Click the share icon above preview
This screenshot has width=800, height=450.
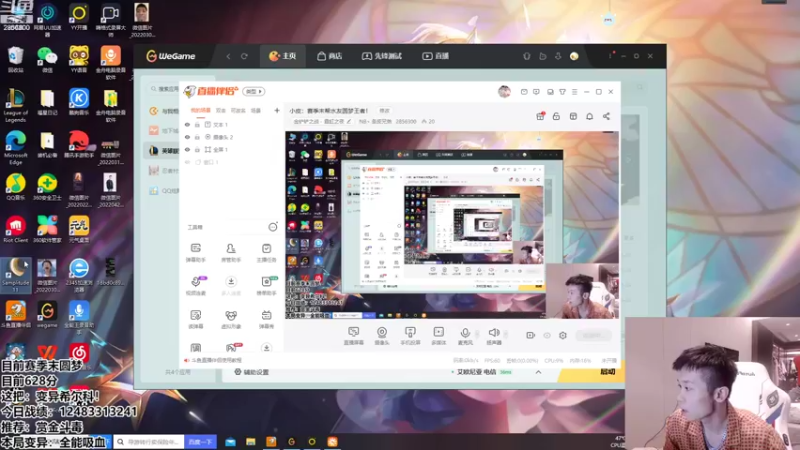click(x=606, y=116)
